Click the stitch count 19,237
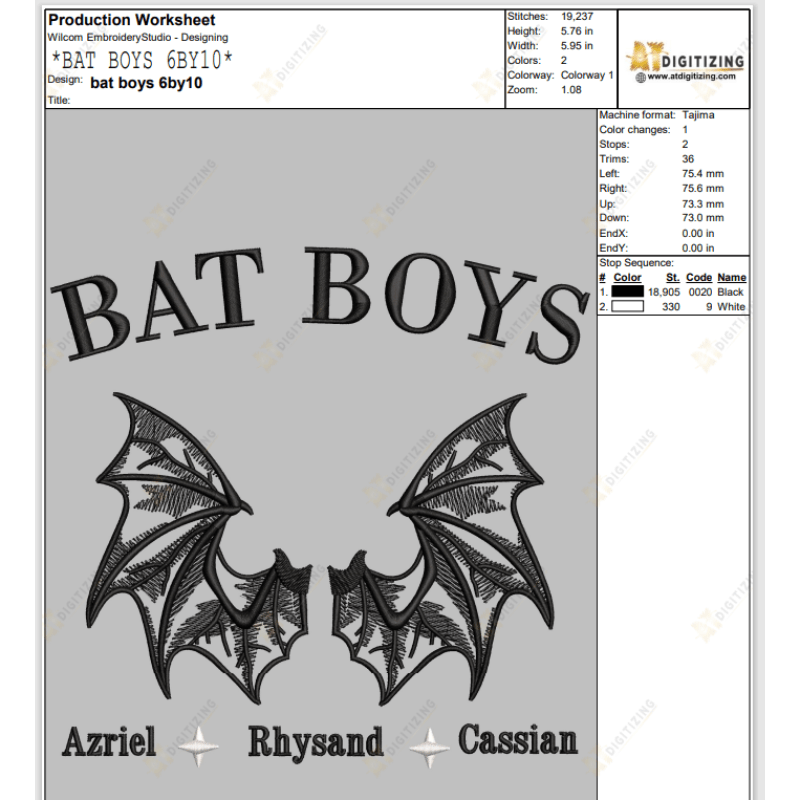Viewport: 800px width, 800px height. (x=577, y=16)
